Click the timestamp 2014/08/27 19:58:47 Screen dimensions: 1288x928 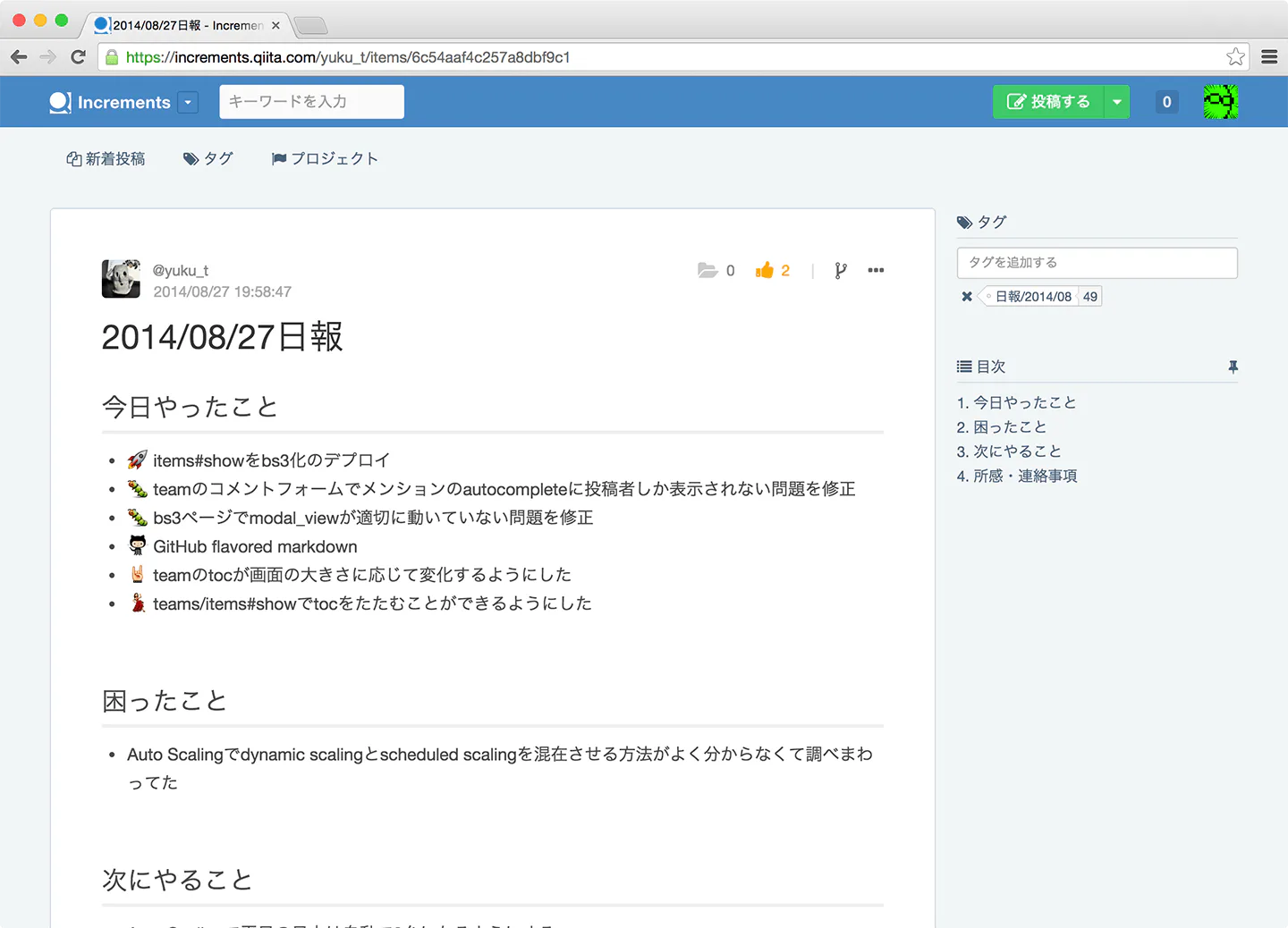pyautogui.click(x=223, y=291)
